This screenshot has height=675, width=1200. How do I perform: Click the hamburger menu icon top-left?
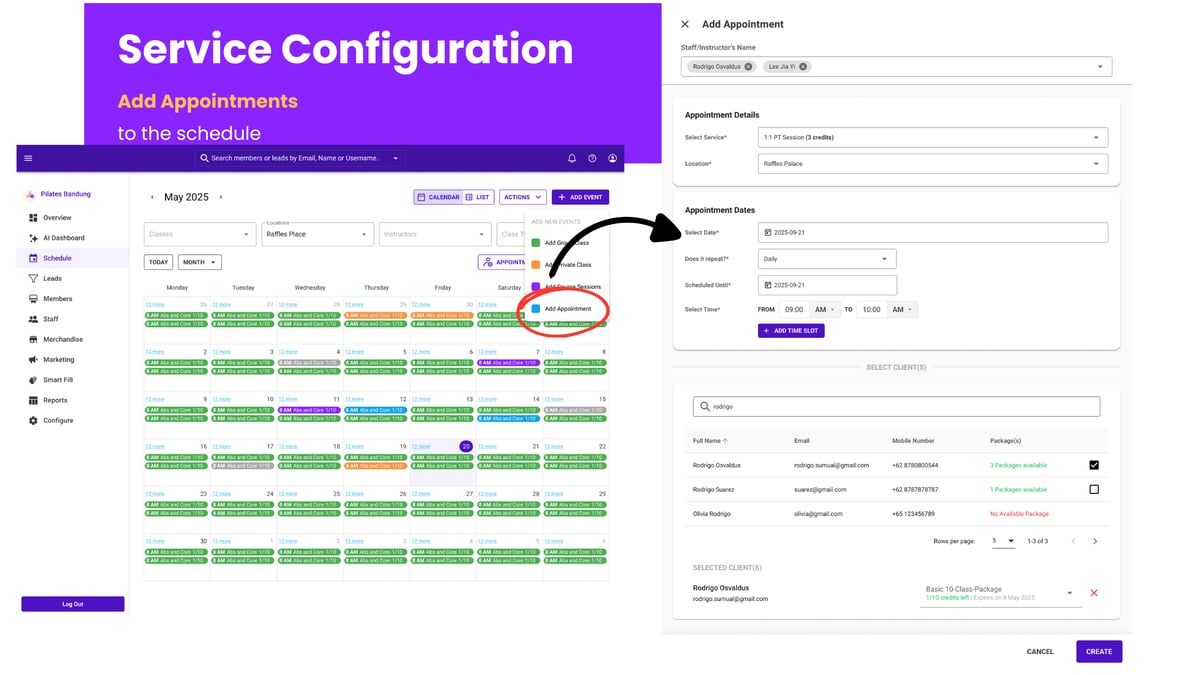point(28,158)
